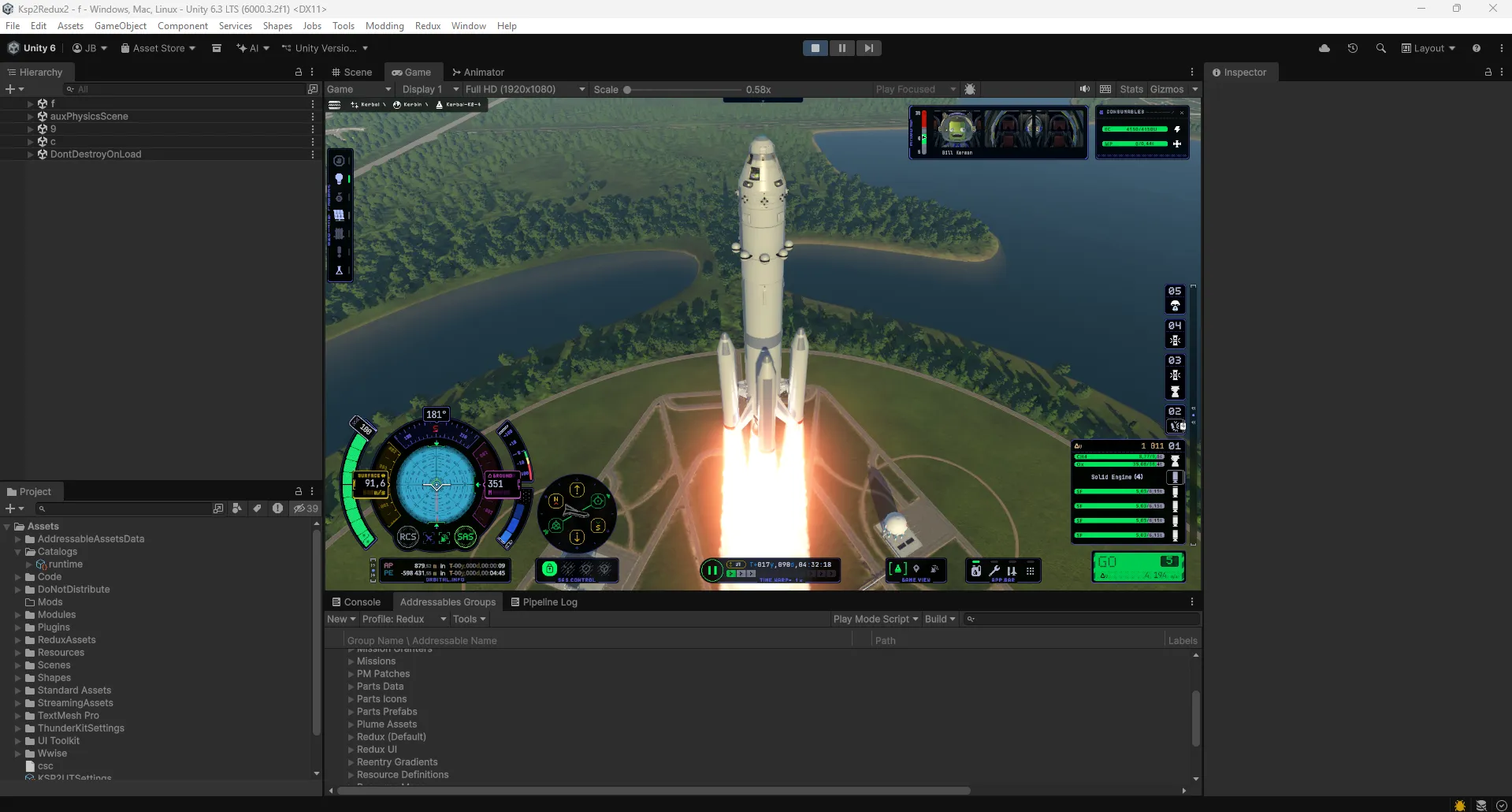This screenshot has height=812, width=1512.
Task: Toggle Stats overlay in Game view
Action: 1131,89
